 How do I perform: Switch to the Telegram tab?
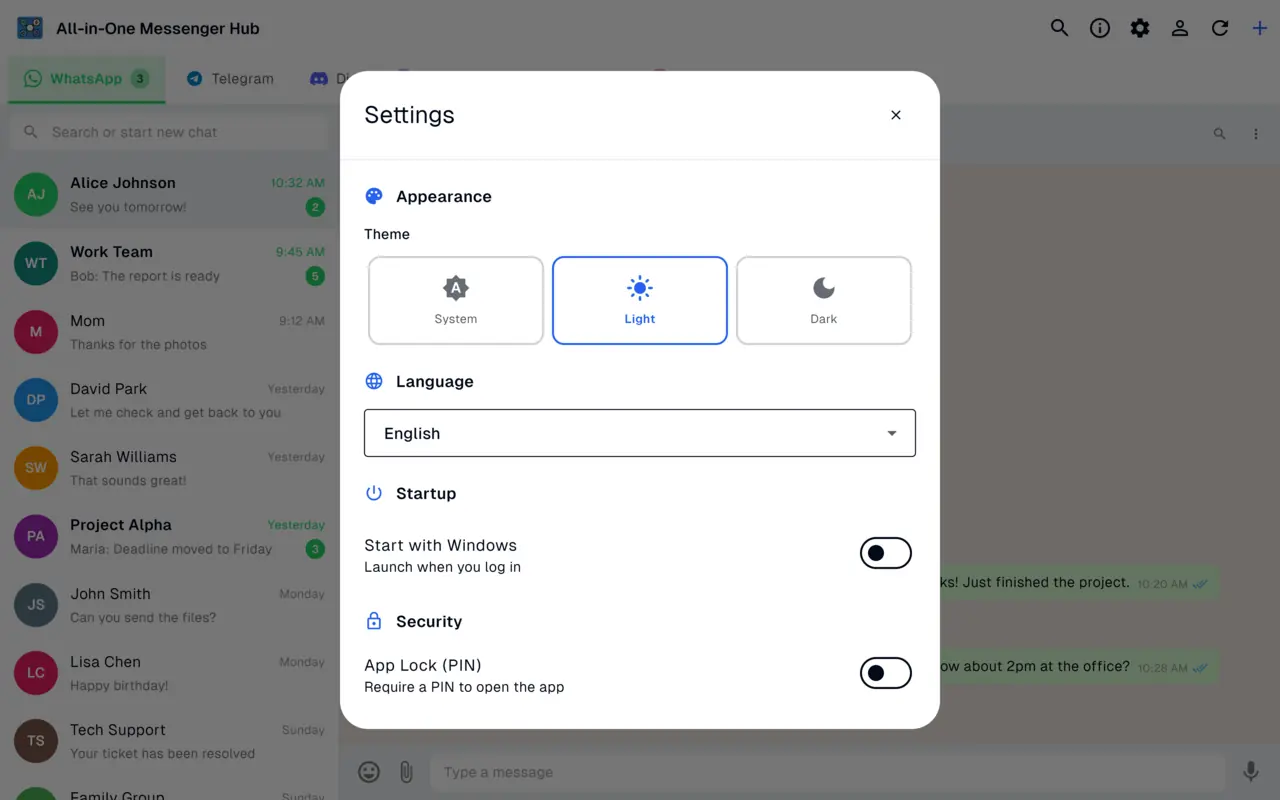pos(230,79)
